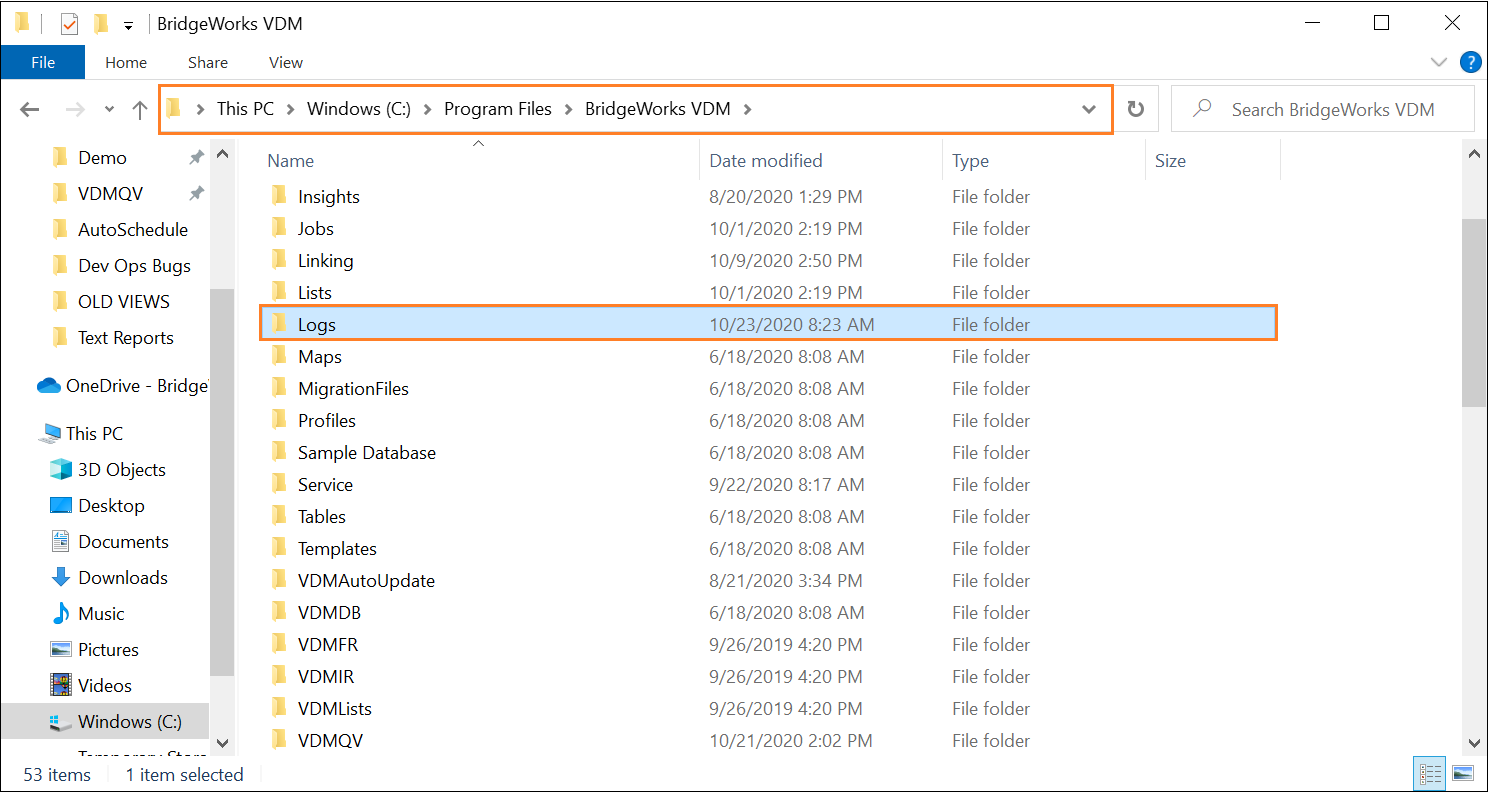Screen dimensions: 1488x792
Task: Click the Properties checkmark quick access icon
Action: click(69, 23)
